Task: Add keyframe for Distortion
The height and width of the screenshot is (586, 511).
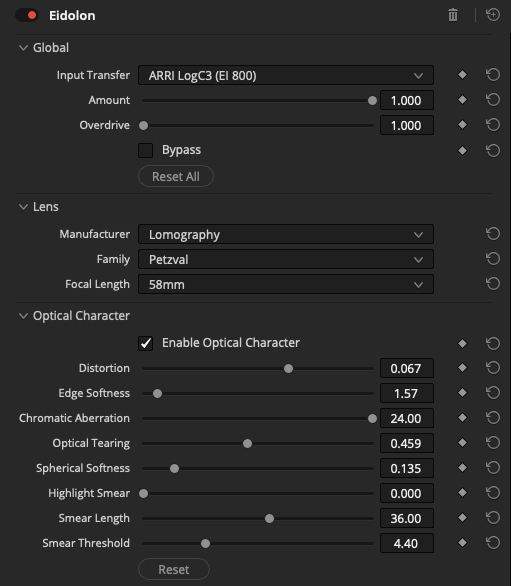Action: click(x=462, y=368)
